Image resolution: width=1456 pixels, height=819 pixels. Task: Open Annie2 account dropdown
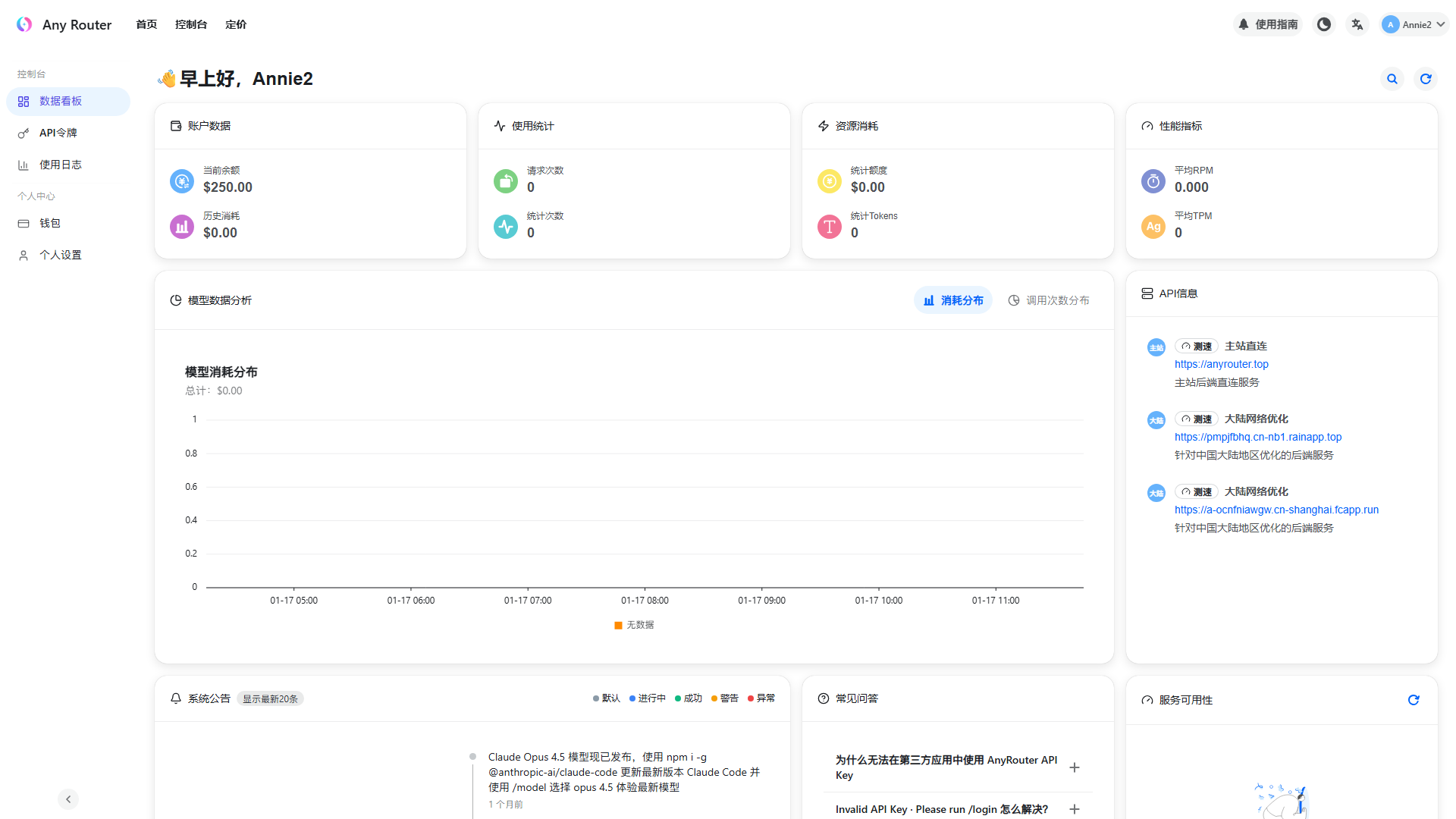click(x=1414, y=24)
